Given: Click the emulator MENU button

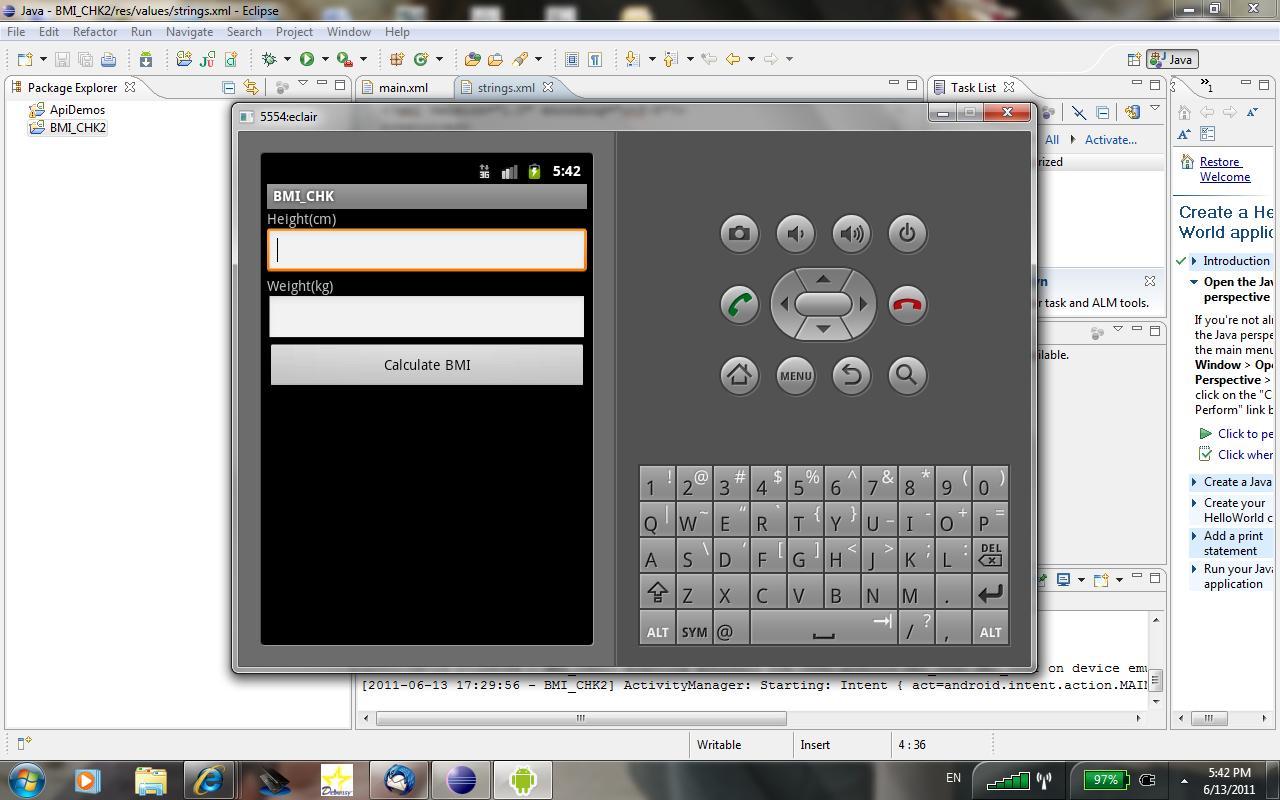Looking at the screenshot, I should coord(795,376).
